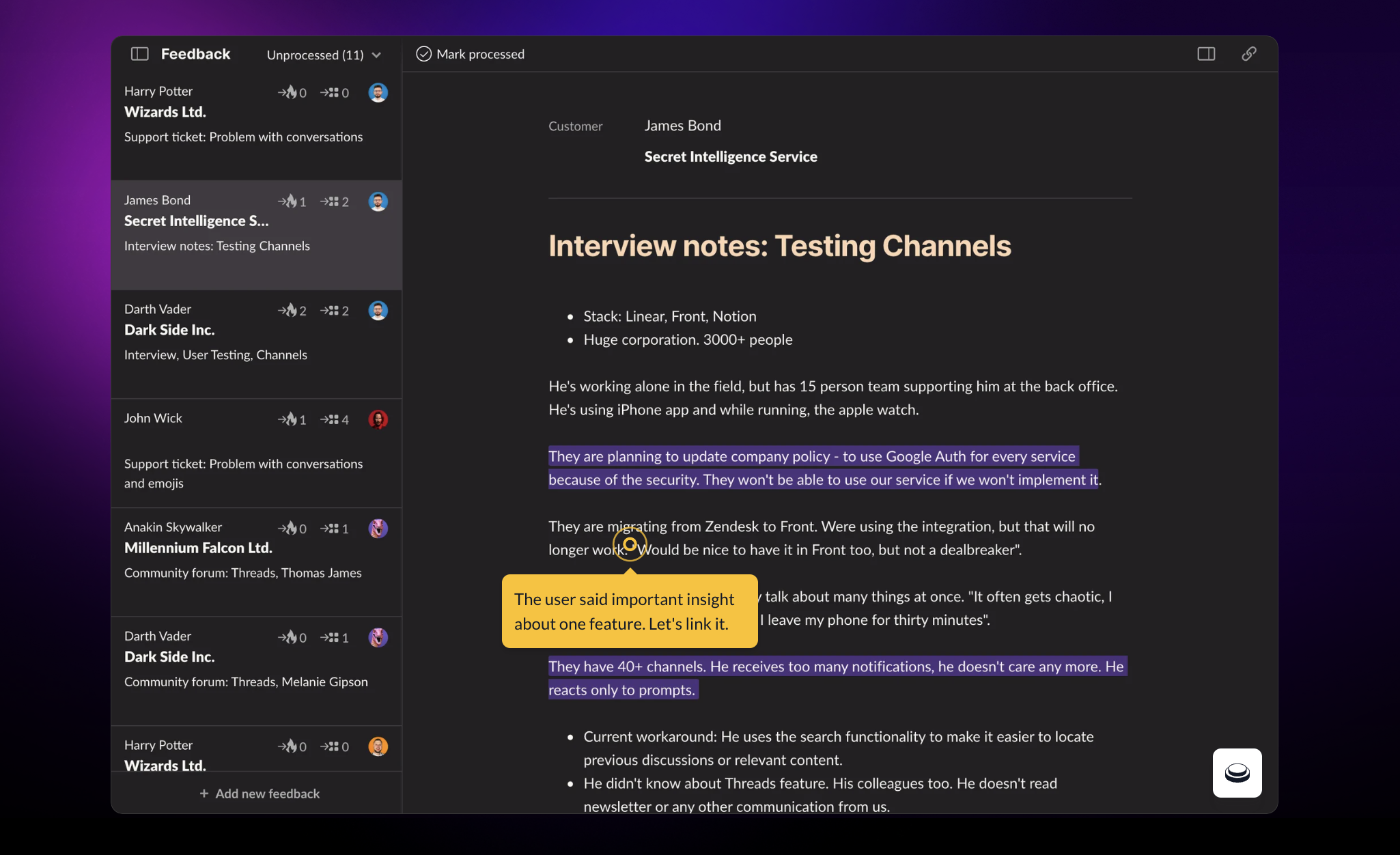Toggle the right side panel icon
This screenshot has height=855, width=1400.
(x=1206, y=54)
